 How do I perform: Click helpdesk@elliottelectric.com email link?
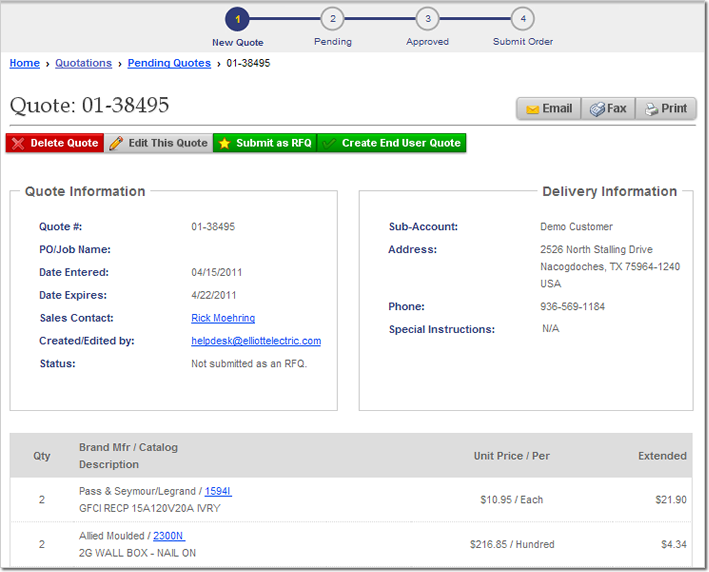[256, 341]
